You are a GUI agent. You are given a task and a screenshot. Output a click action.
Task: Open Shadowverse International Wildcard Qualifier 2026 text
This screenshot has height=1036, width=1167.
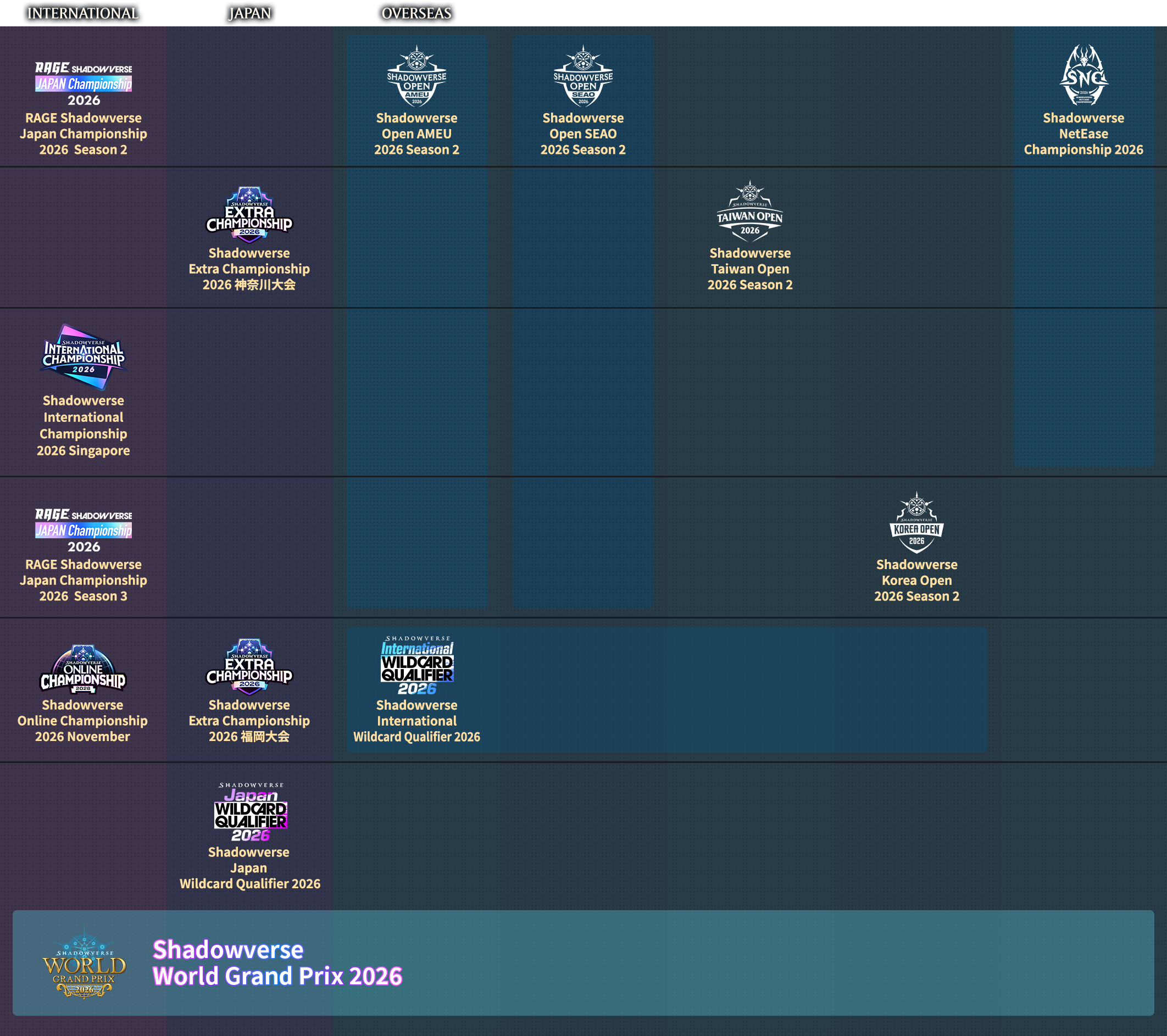pyautogui.click(x=417, y=721)
